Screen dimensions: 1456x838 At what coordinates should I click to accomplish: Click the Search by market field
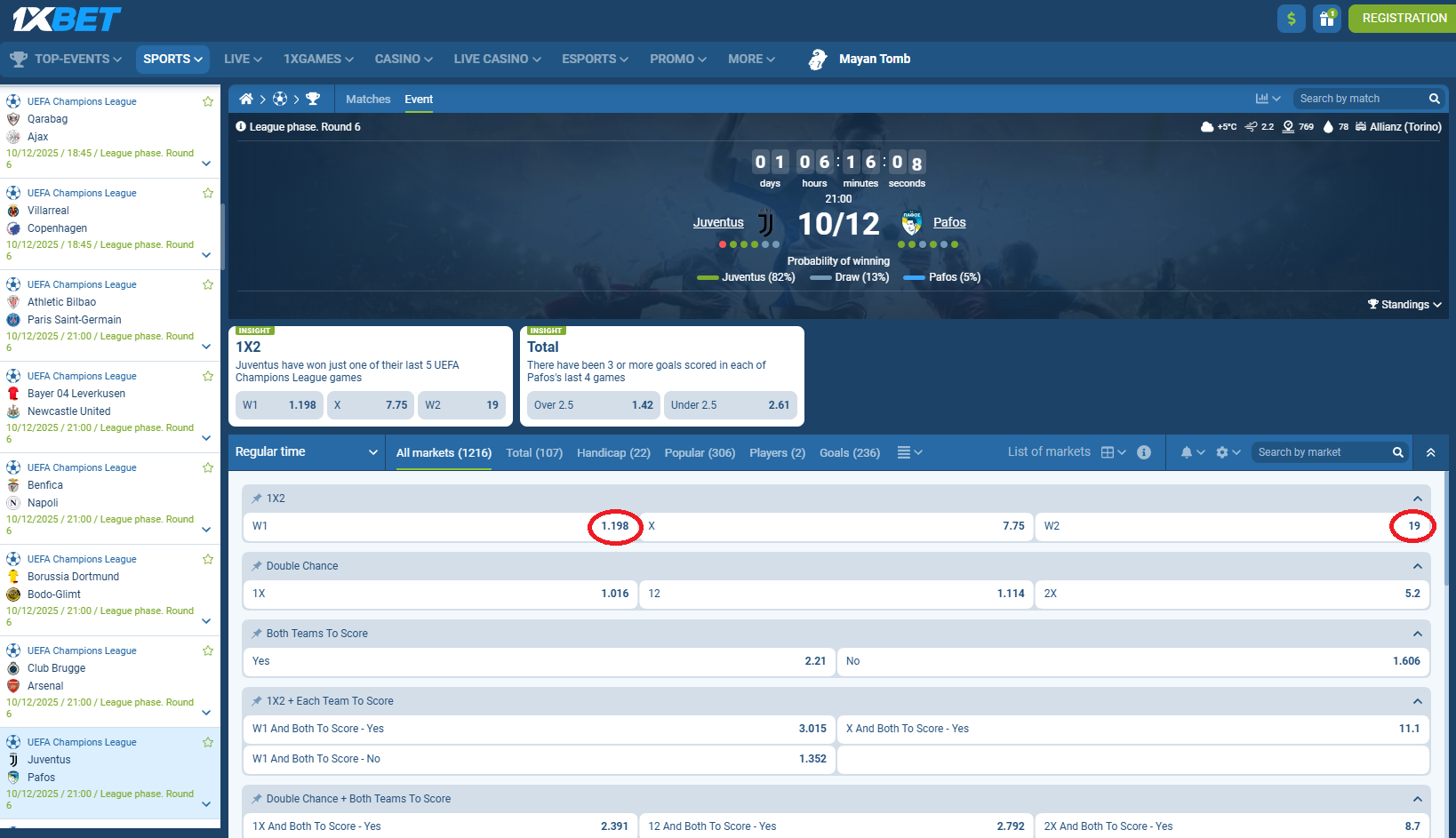pyautogui.click(x=1321, y=452)
